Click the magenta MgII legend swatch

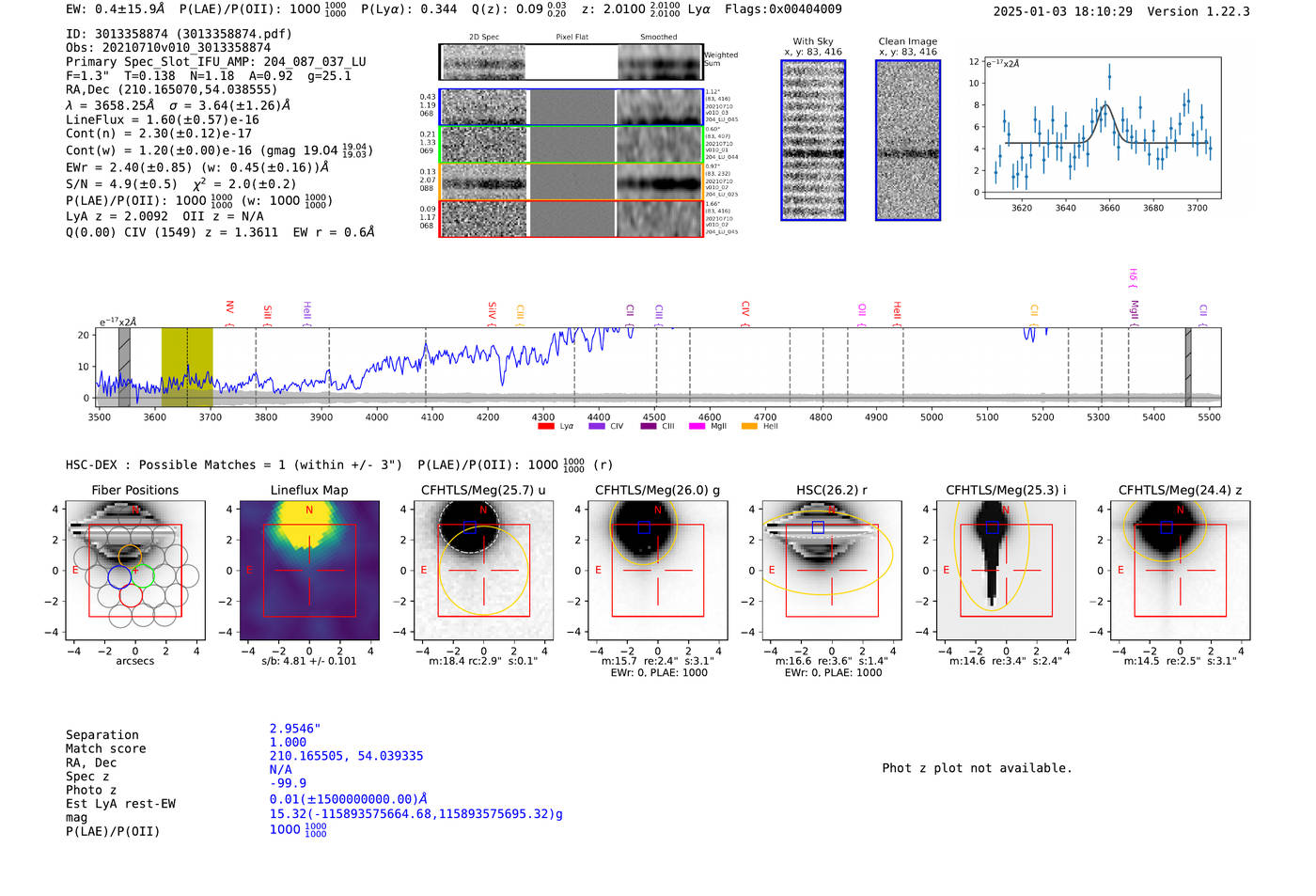tap(697, 427)
